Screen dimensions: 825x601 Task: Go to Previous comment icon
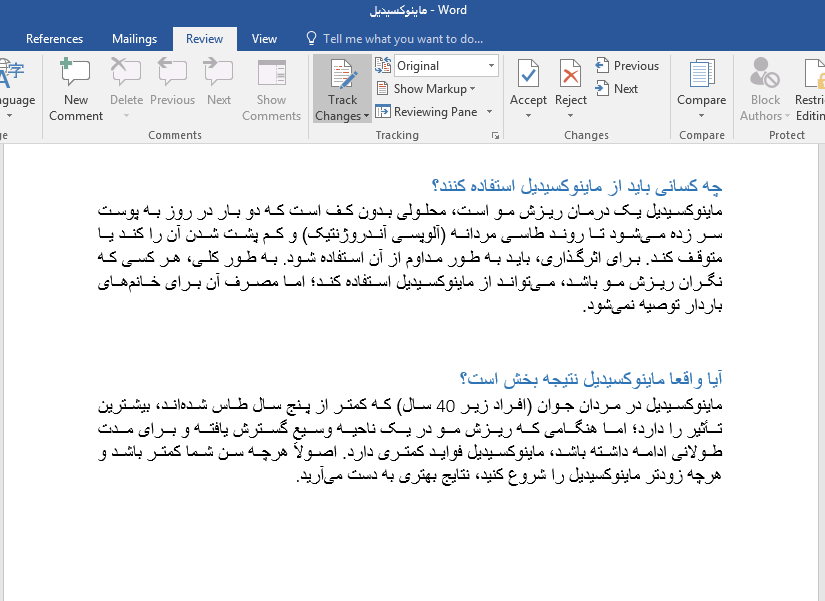click(x=172, y=72)
